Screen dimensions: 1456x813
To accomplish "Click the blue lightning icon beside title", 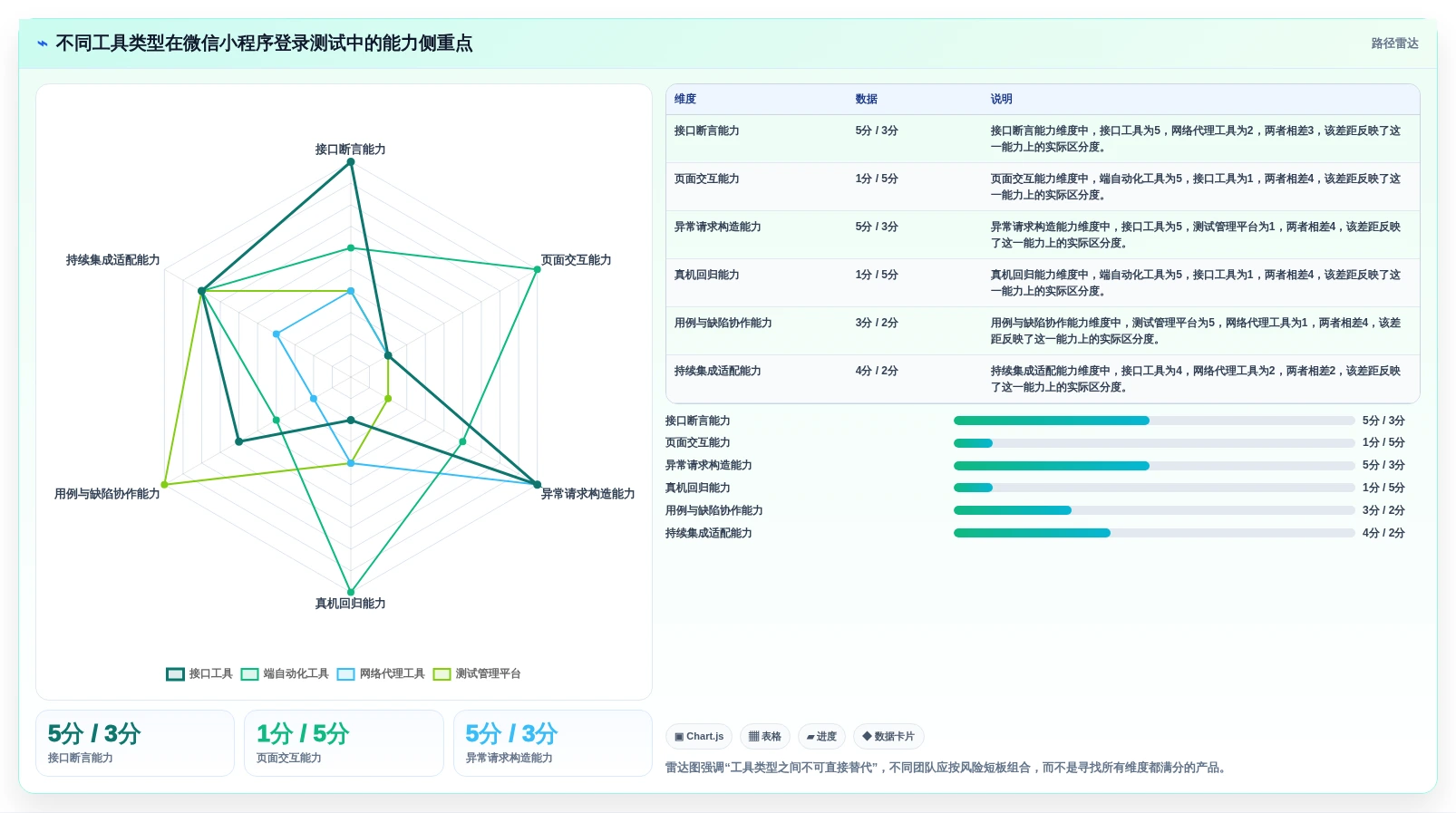I will pyautogui.click(x=42, y=44).
